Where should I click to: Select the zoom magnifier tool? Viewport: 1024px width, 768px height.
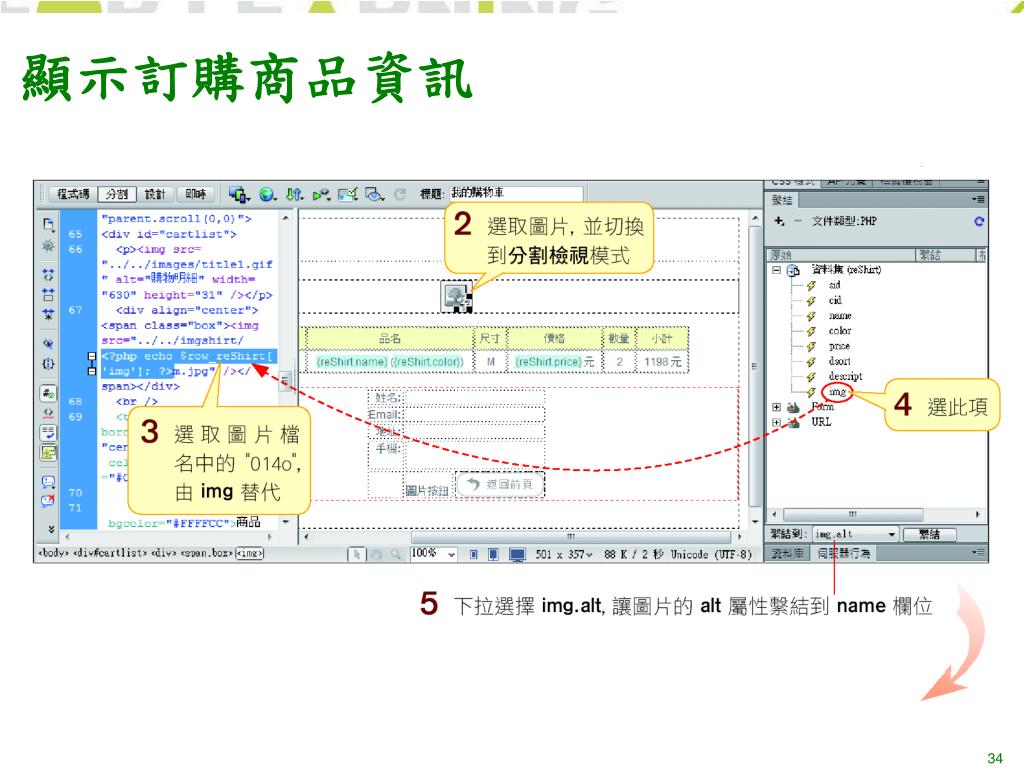(395, 554)
